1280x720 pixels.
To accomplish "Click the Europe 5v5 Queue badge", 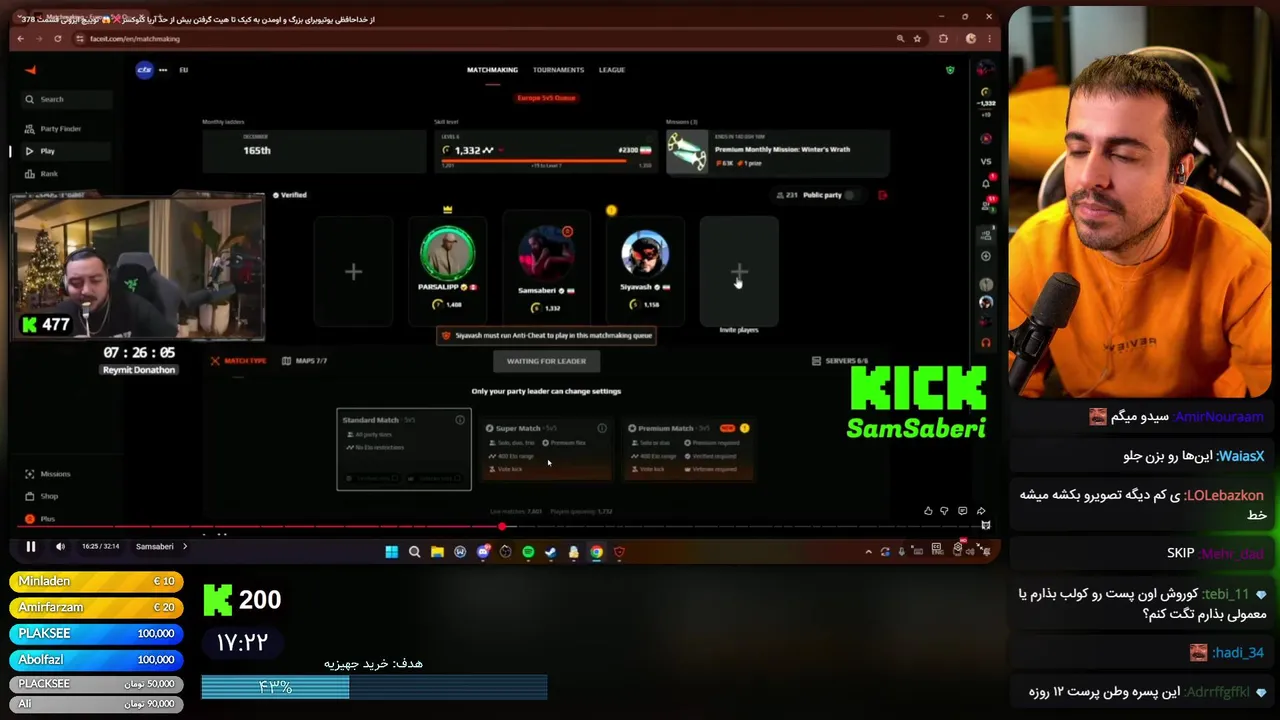I will [x=546, y=98].
